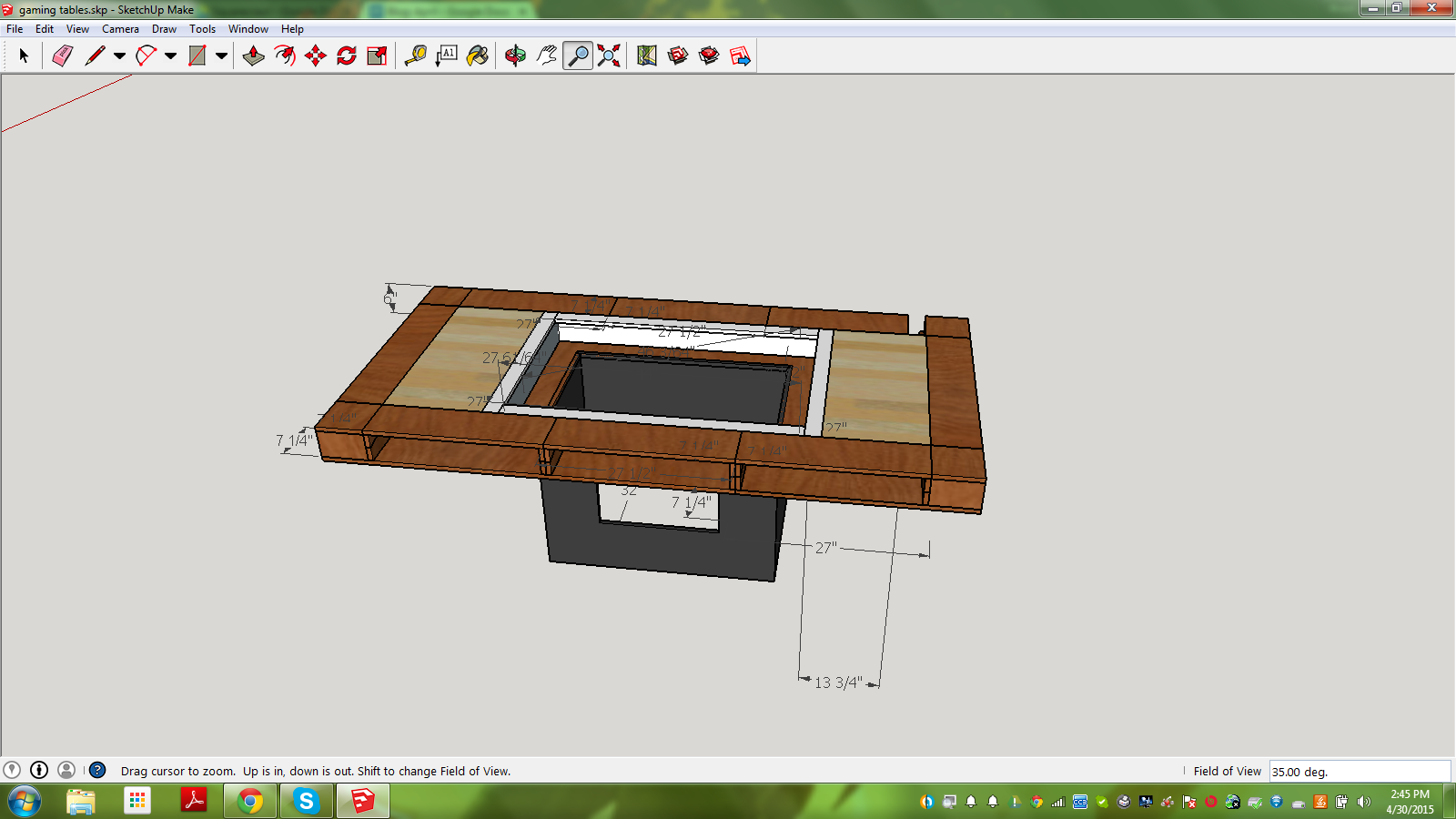Image resolution: width=1456 pixels, height=819 pixels.
Task: Select the Rotate tool
Action: point(347,56)
